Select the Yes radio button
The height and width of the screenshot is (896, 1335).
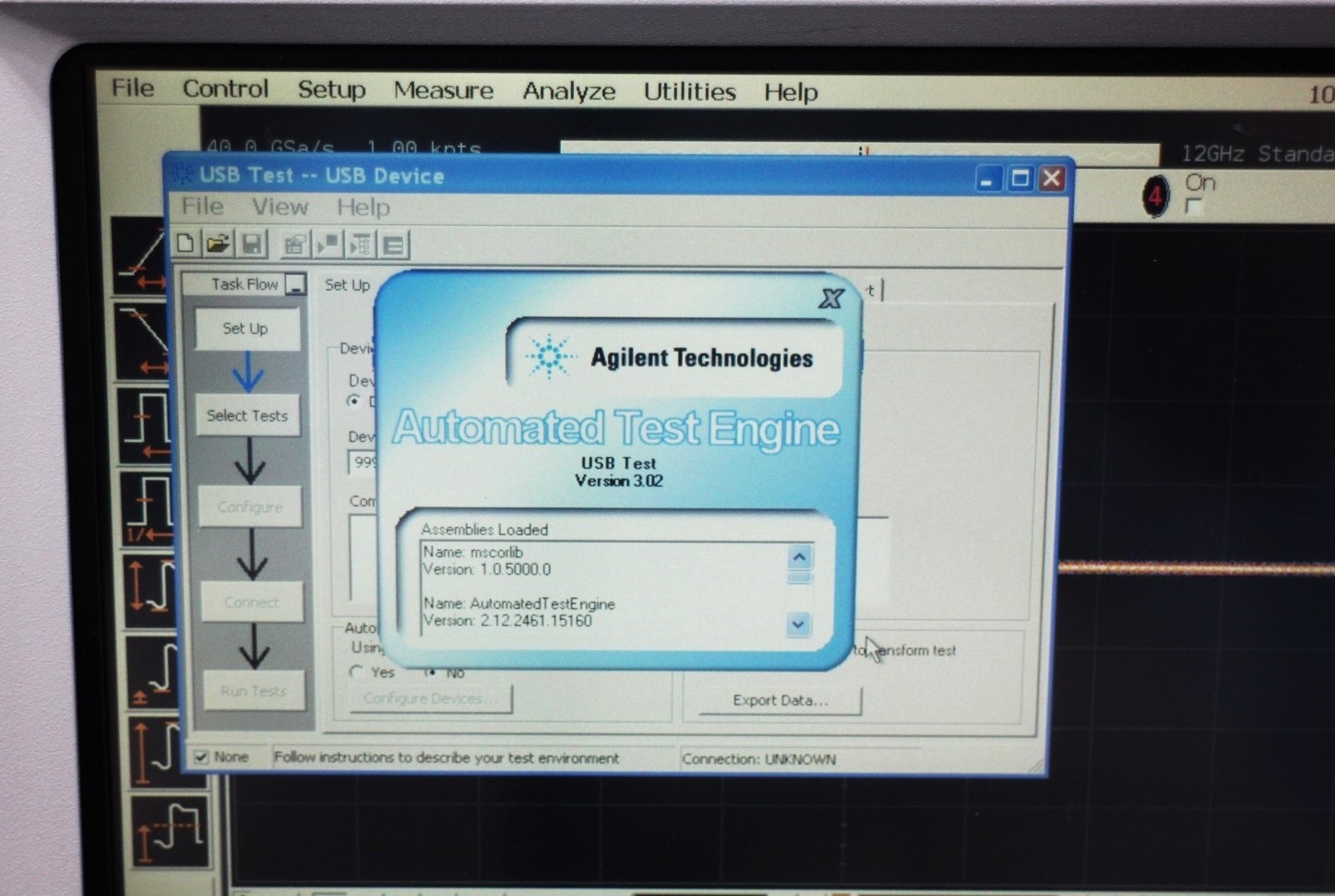(x=357, y=672)
